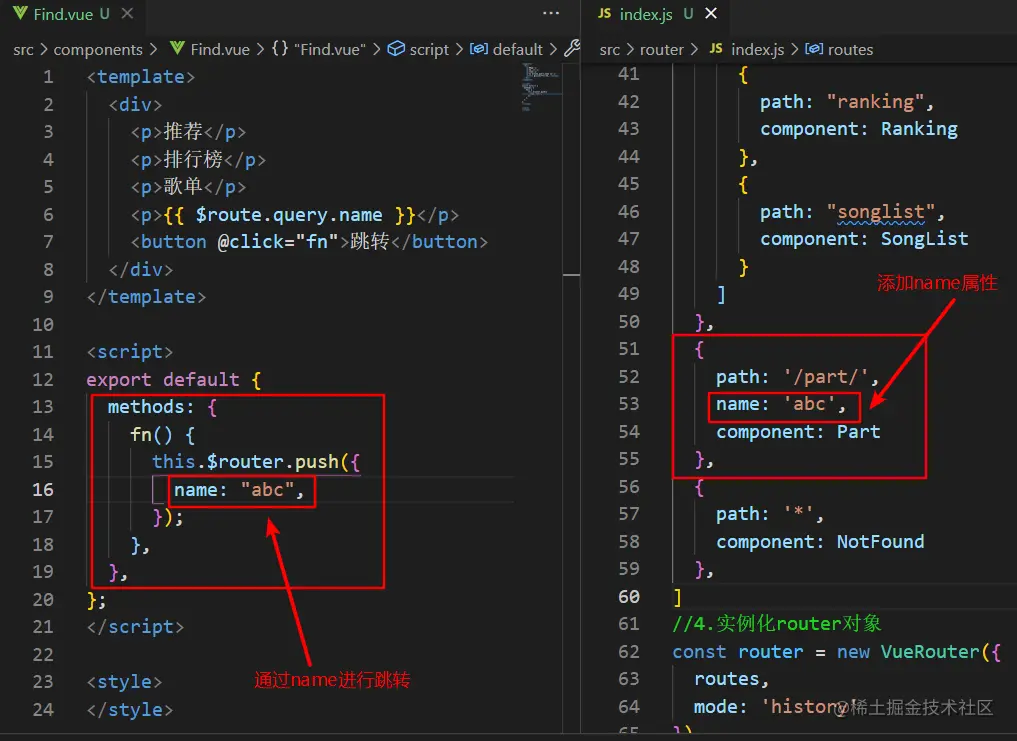
Task: Click the $route.query.name expression
Action: tap(289, 215)
